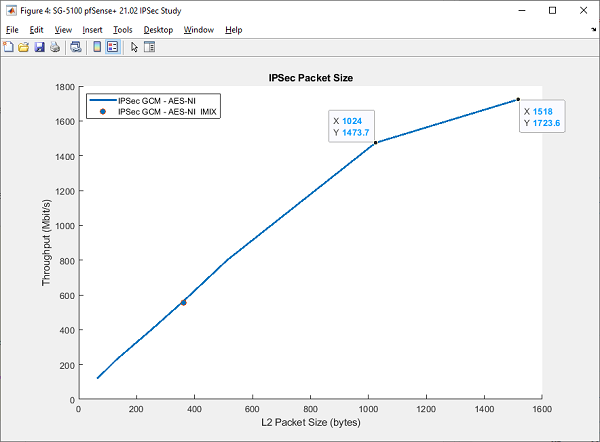Click the Print Figure icon
The image size is (600, 442).
(54, 46)
